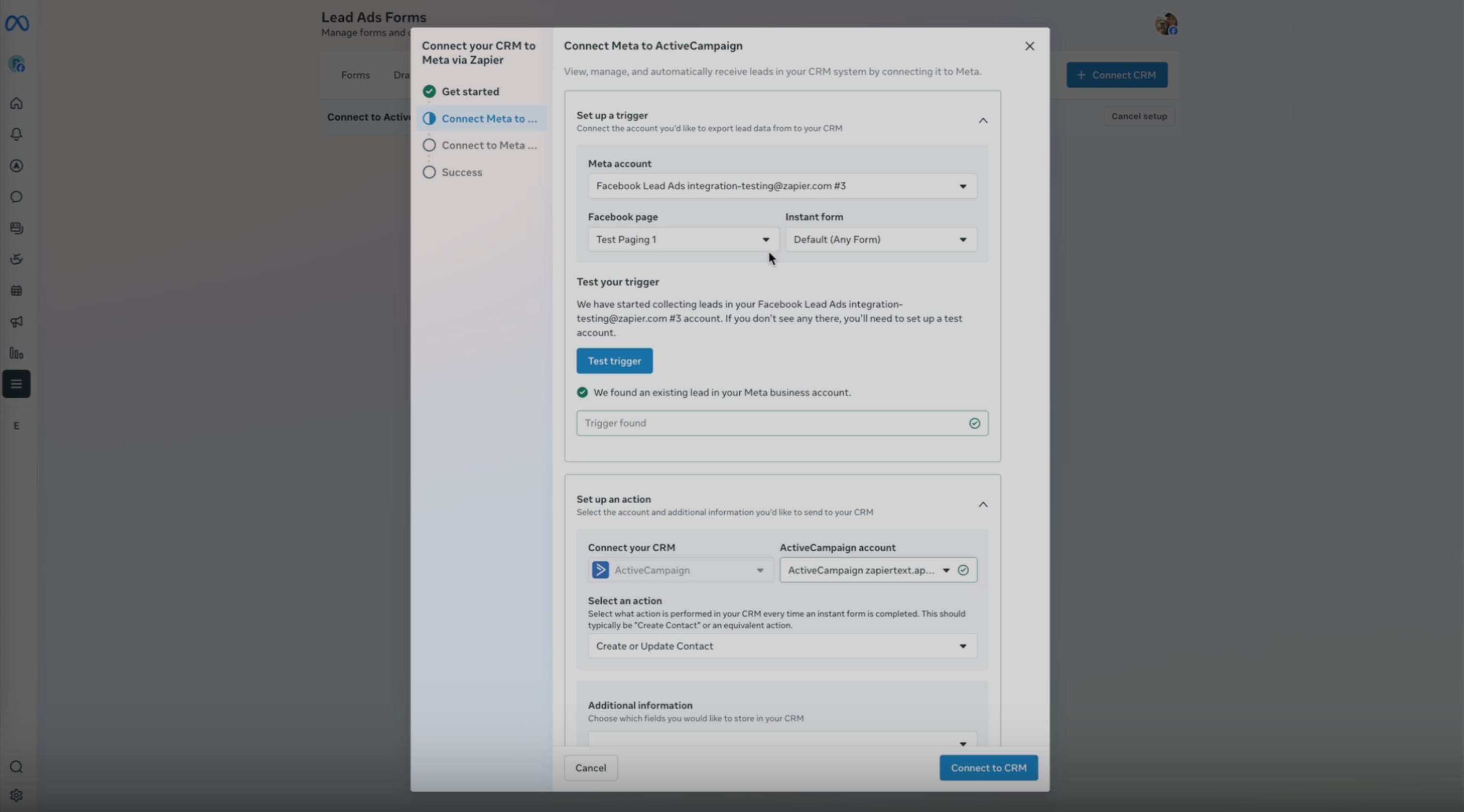Open the notifications bell
Image resolution: width=1464 pixels, height=812 pixels.
(x=16, y=134)
